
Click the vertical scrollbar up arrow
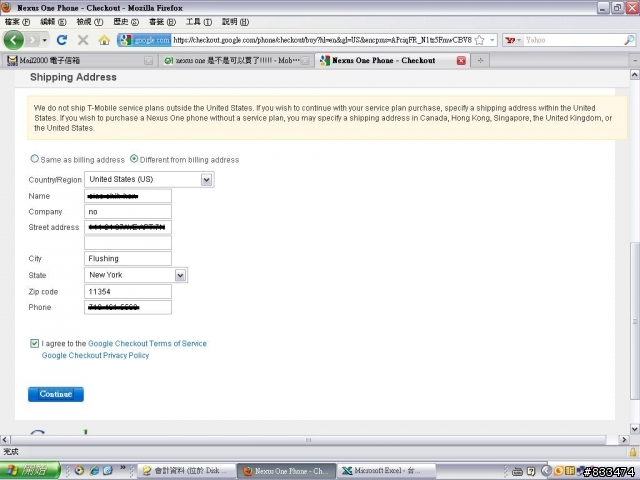(634, 74)
